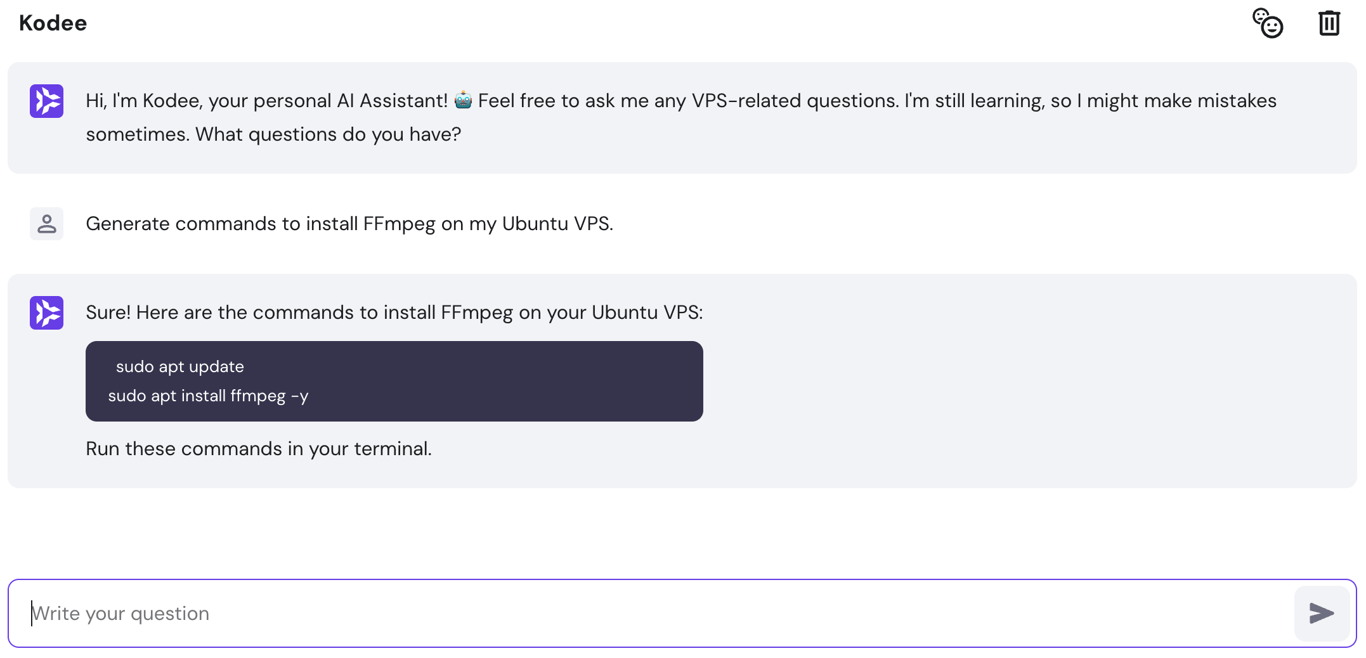Click the Kodee avatar on the greeting message
Screen dimensions: 1366x658
click(46, 101)
